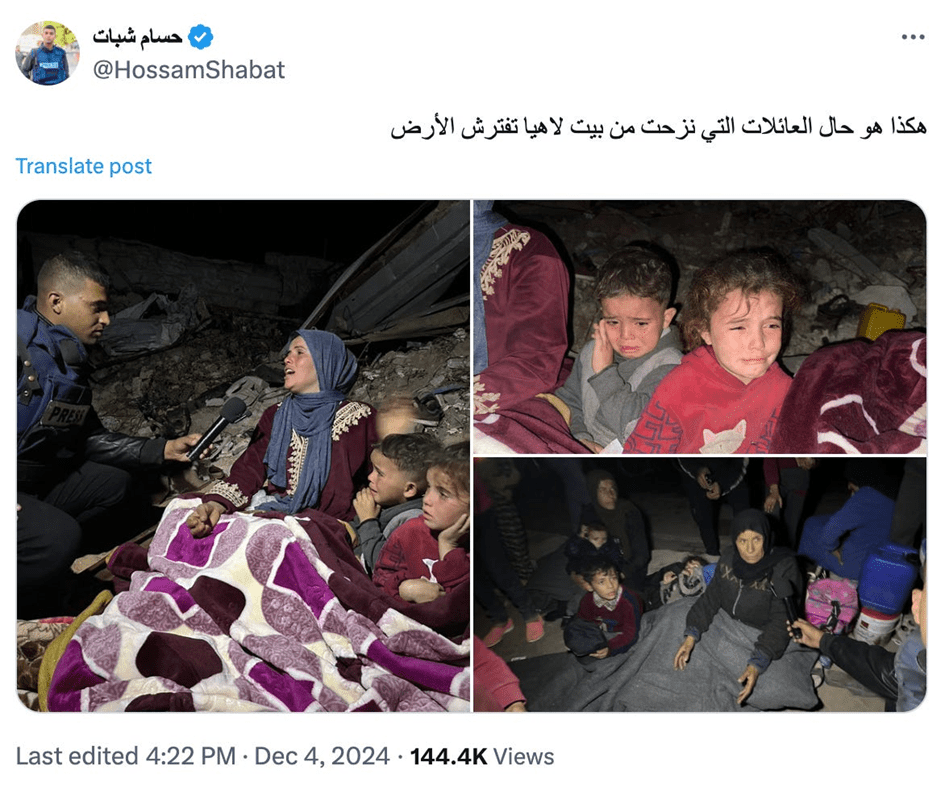The height and width of the screenshot is (787, 945).
Task: Open the photo of two crying children
Action: (x=700, y=327)
